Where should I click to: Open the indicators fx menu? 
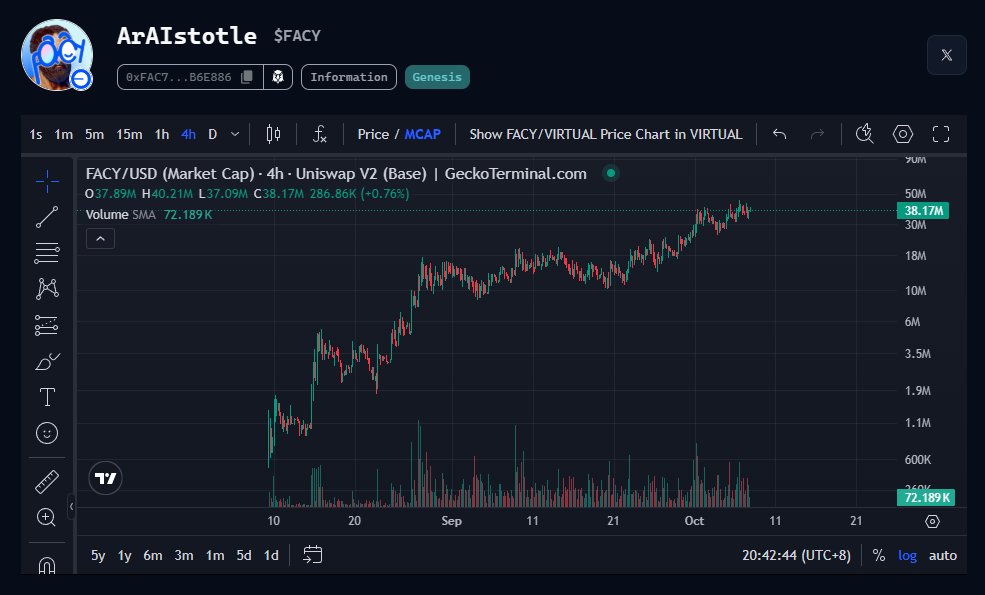point(320,134)
